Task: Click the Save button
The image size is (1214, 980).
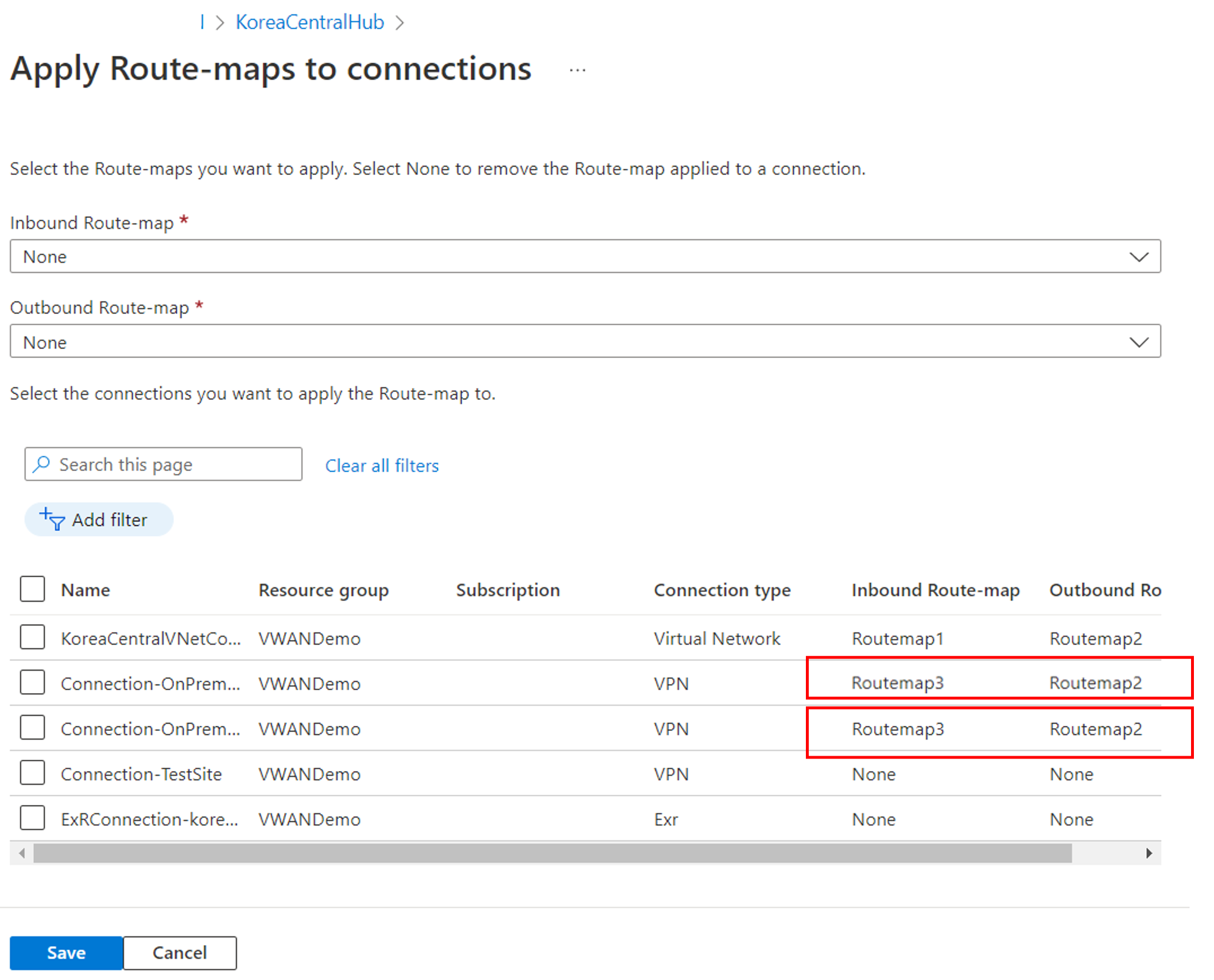Action: [x=66, y=953]
